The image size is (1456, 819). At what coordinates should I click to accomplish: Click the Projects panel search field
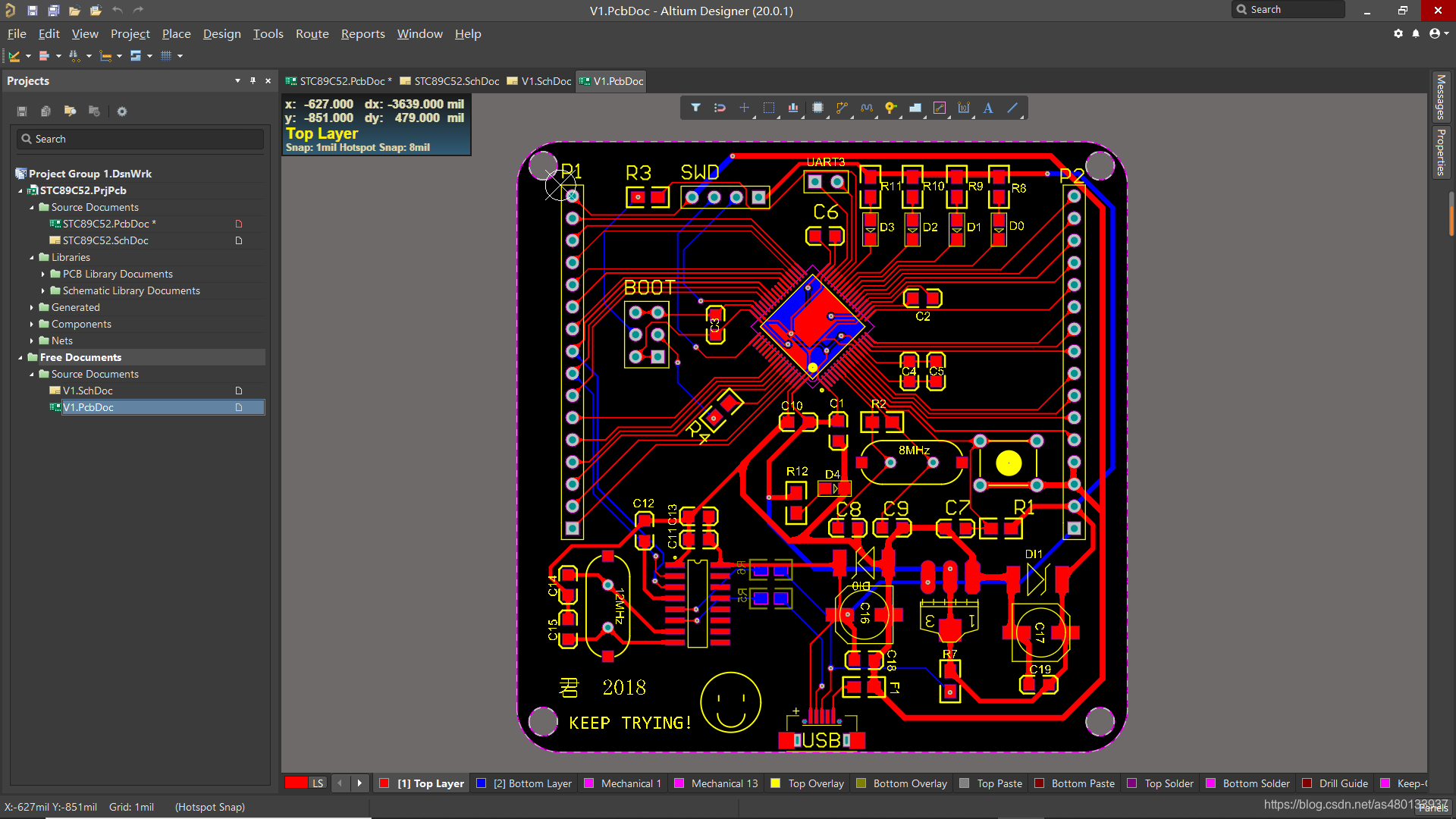click(x=140, y=139)
